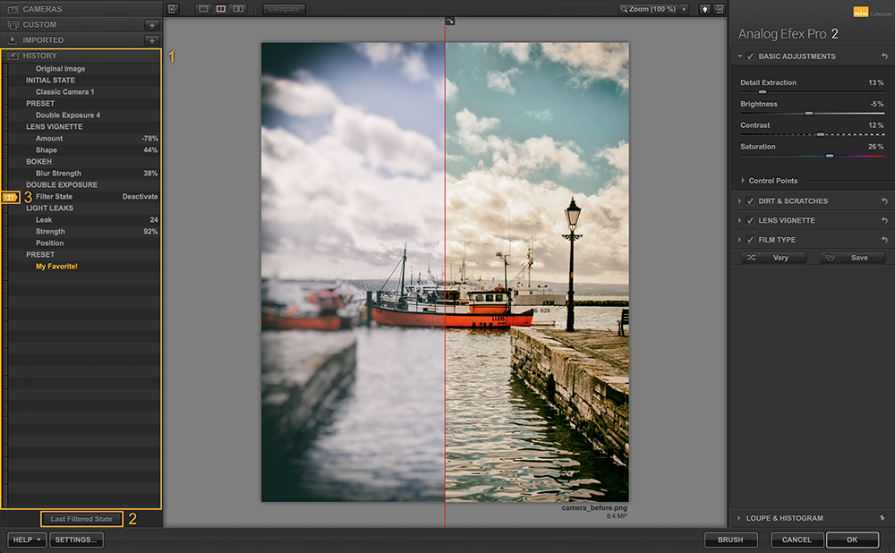
Task: Click the Imported section plus button
Action: click(151, 41)
